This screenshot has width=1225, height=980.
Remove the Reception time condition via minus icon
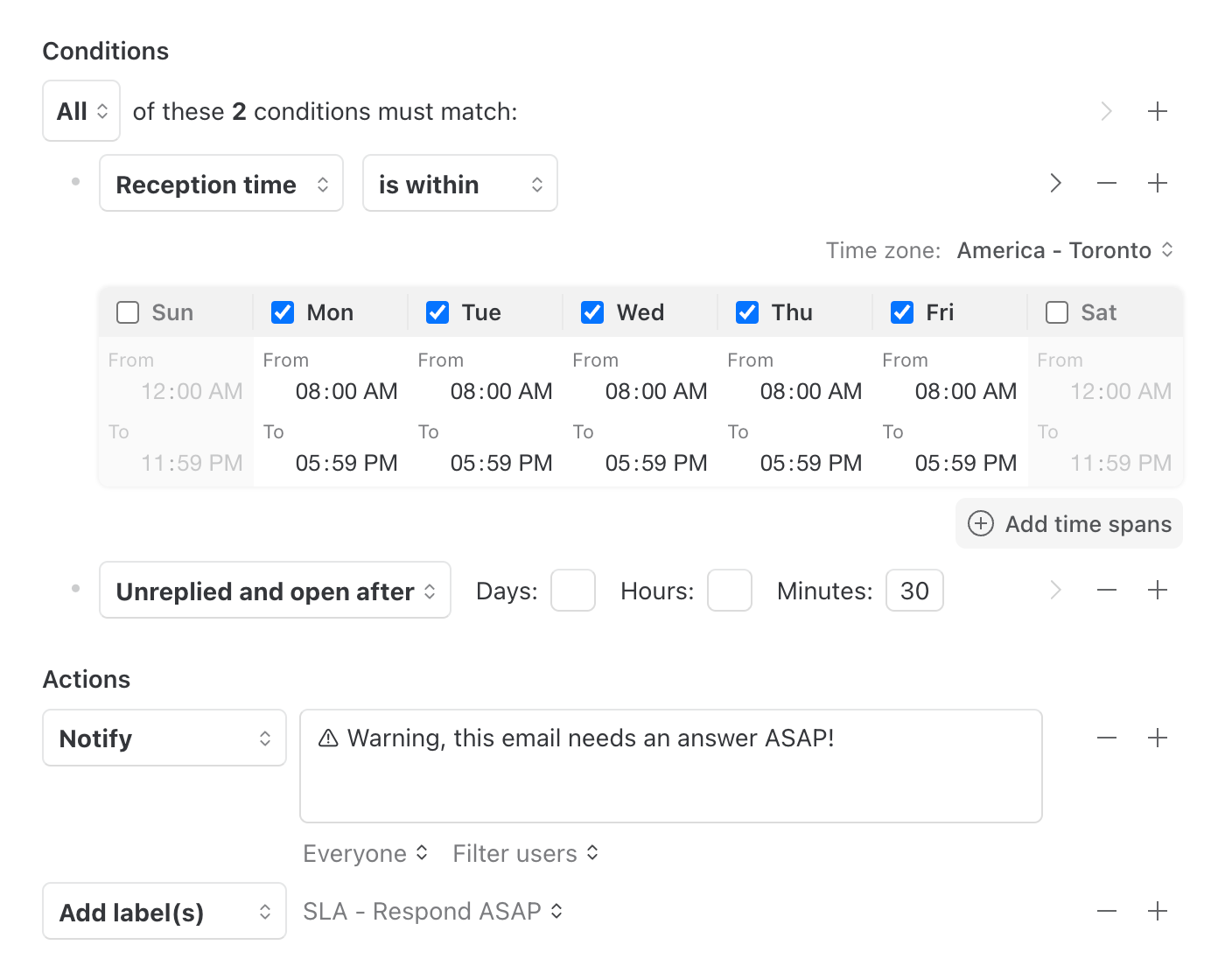click(1106, 183)
